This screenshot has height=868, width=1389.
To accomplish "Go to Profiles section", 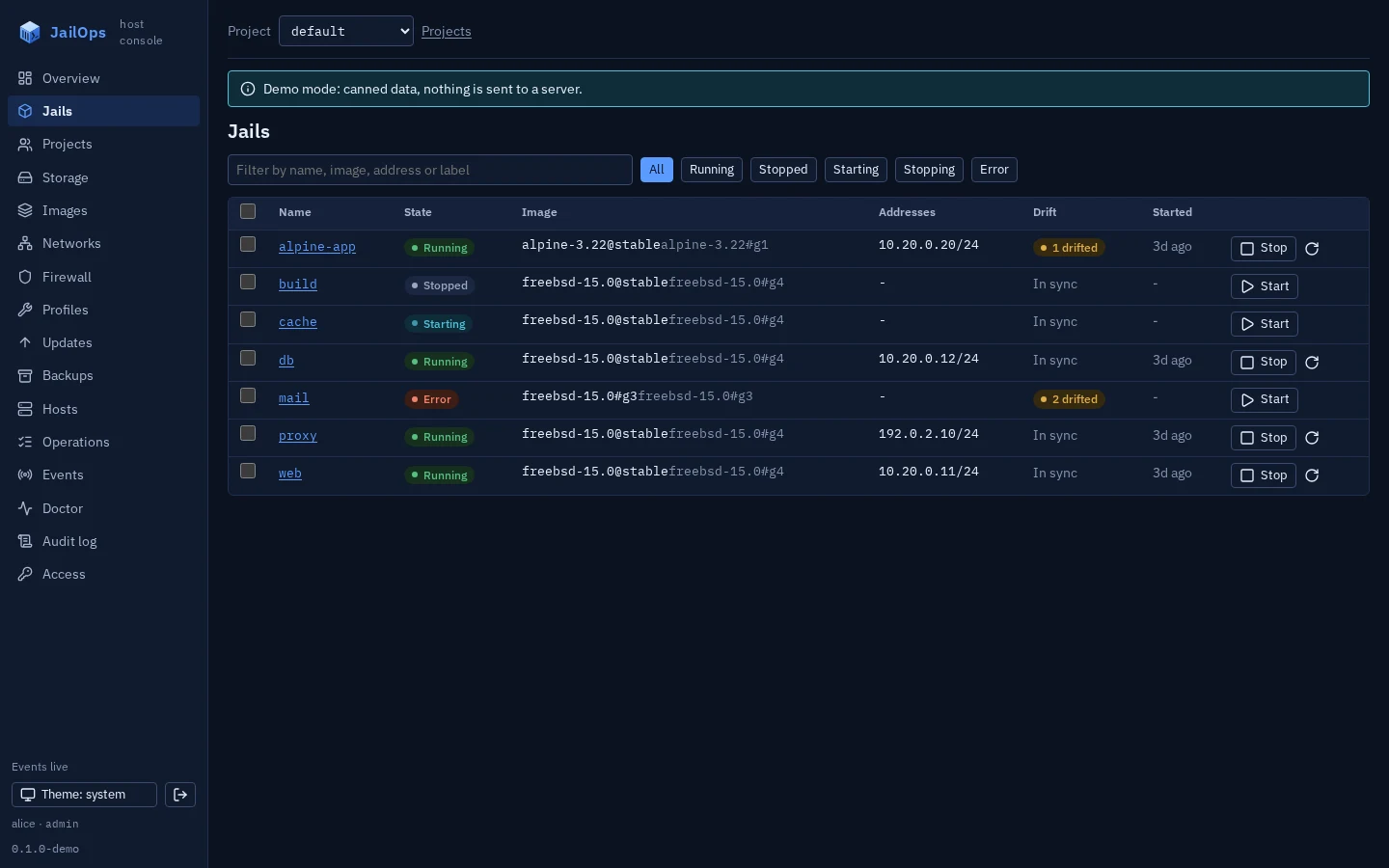I will pyautogui.click(x=103, y=310).
